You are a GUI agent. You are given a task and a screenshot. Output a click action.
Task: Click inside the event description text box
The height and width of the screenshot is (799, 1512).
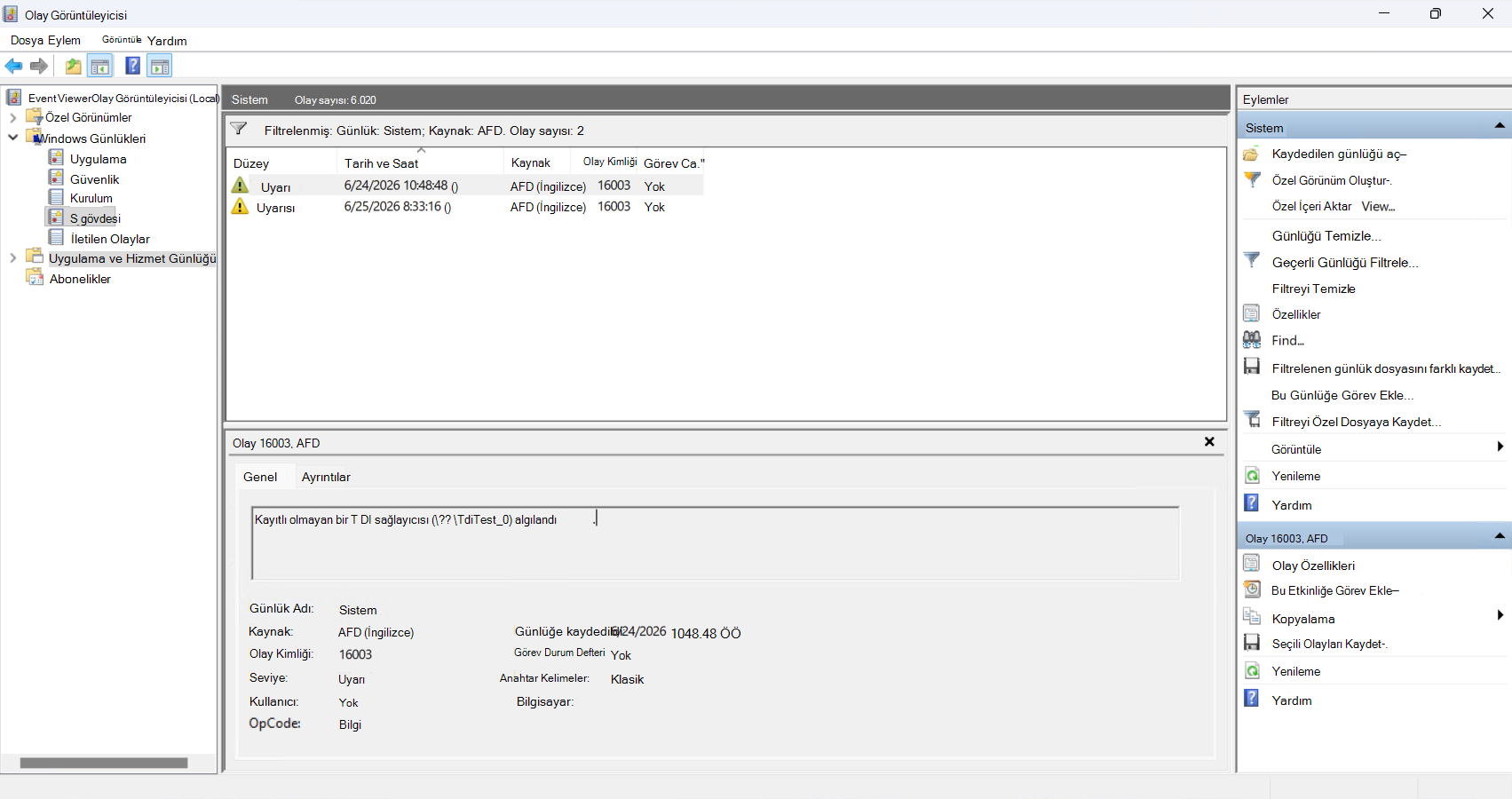coord(716,542)
